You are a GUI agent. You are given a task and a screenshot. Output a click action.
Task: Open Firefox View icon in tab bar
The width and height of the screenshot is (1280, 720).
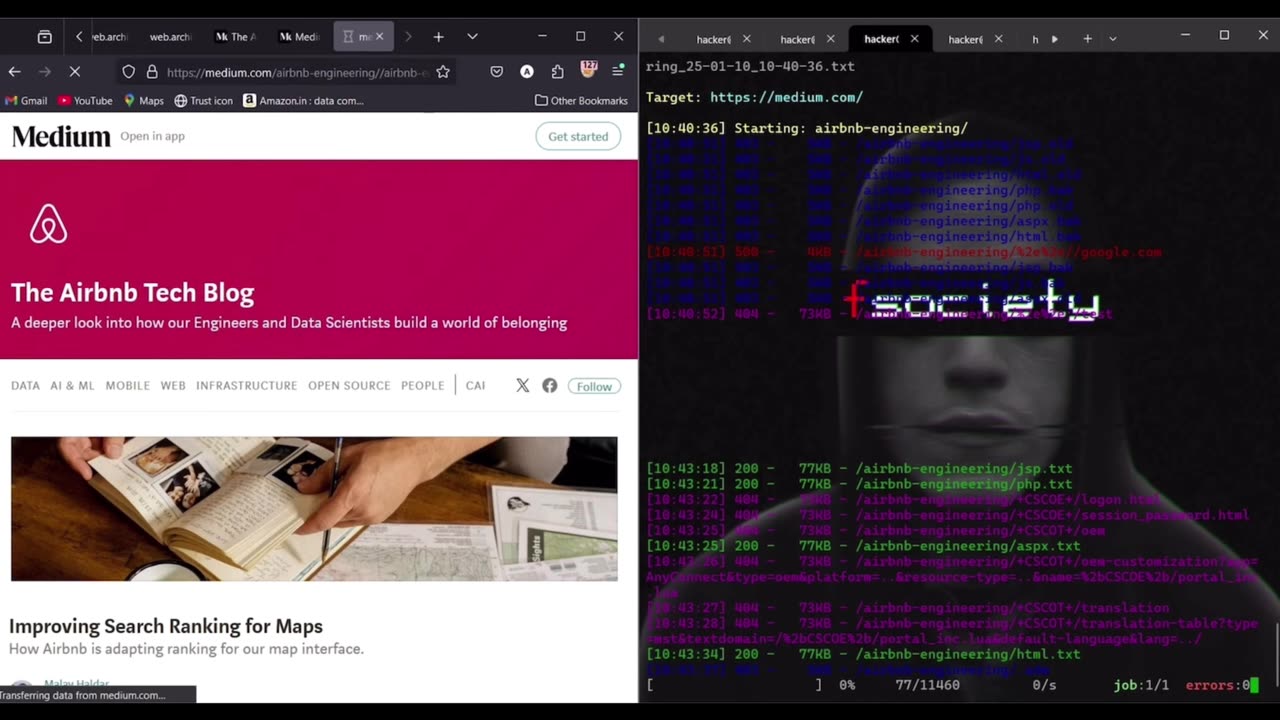44,37
